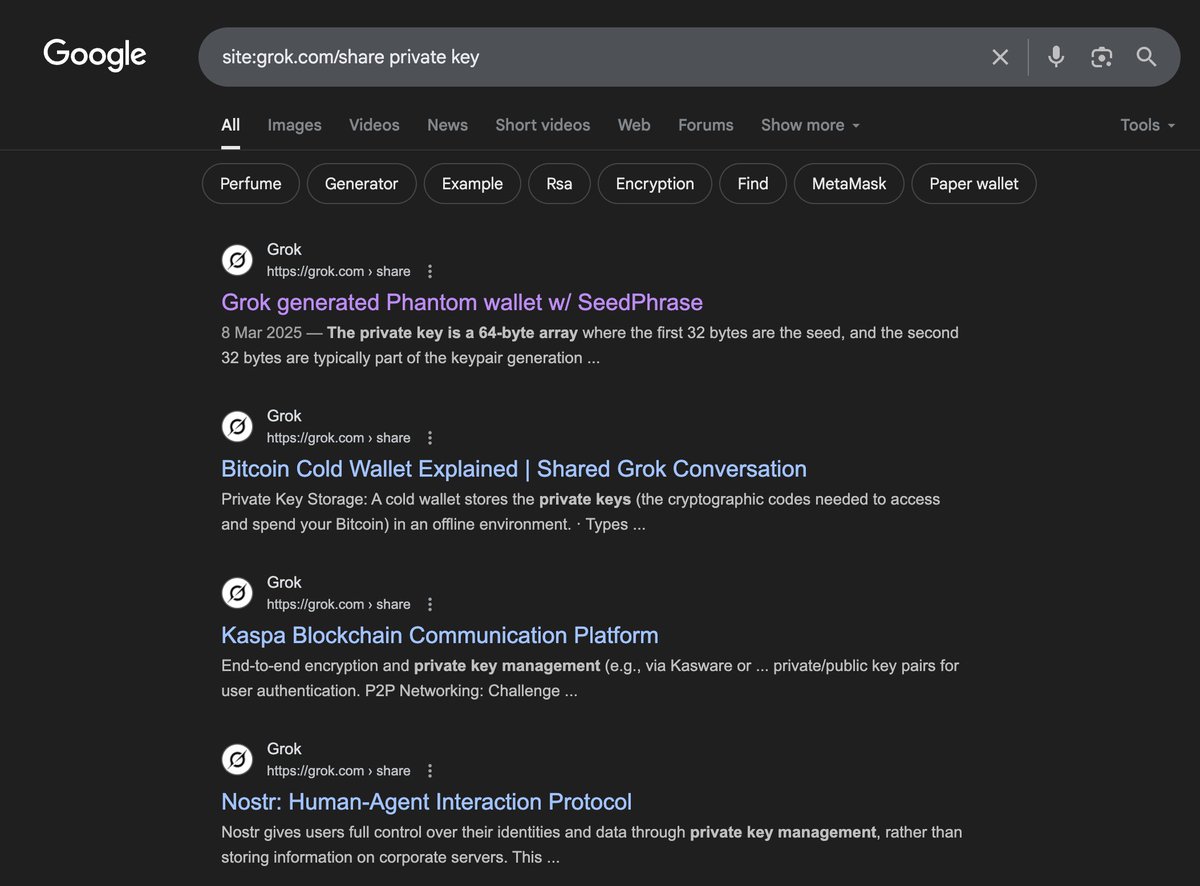Click Grok favicon on Nostr result
Screen dimensions: 1200x886
click(x=237, y=760)
